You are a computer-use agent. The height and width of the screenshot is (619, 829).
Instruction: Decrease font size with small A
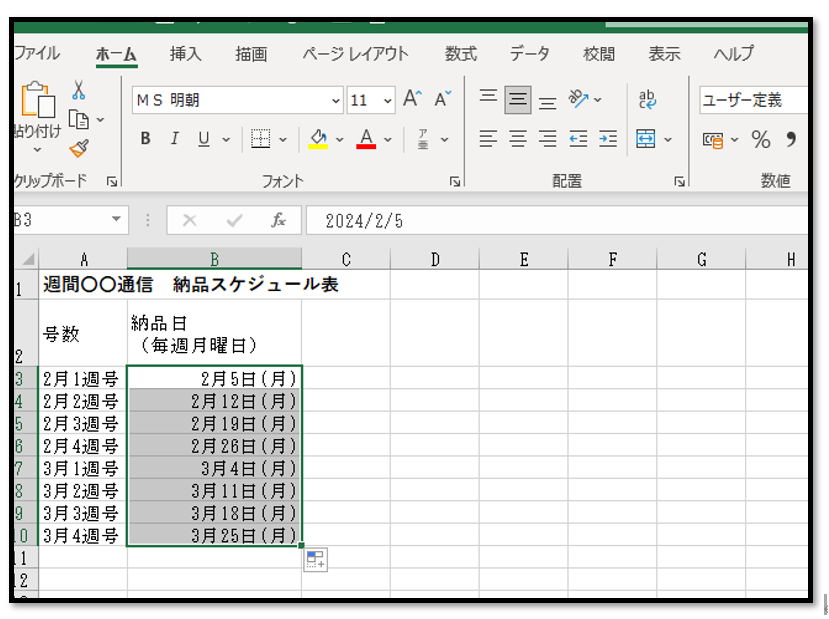point(442,99)
